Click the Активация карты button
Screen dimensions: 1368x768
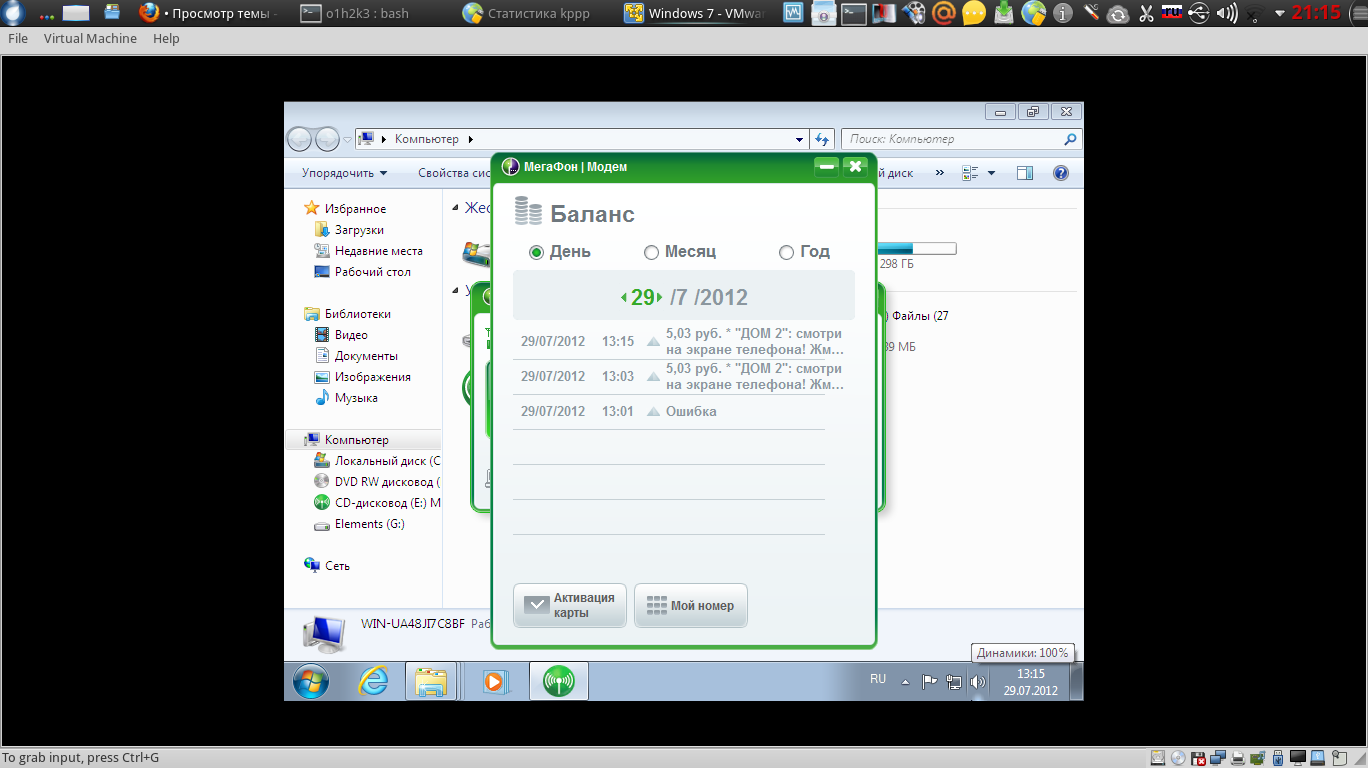coord(570,605)
